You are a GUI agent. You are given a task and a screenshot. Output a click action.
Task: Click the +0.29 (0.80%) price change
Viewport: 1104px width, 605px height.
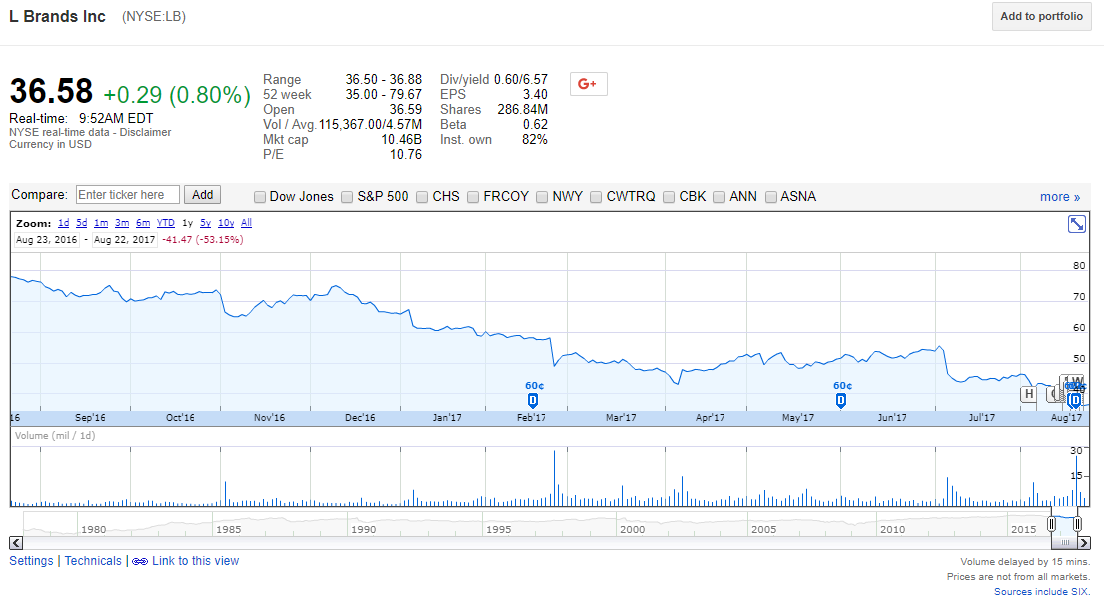tap(177, 95)
